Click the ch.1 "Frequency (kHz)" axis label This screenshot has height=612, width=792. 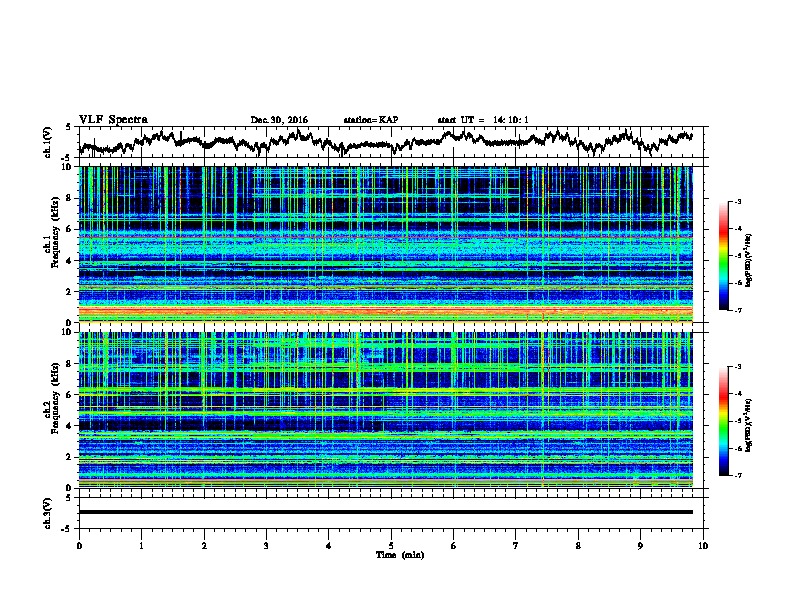56,232
